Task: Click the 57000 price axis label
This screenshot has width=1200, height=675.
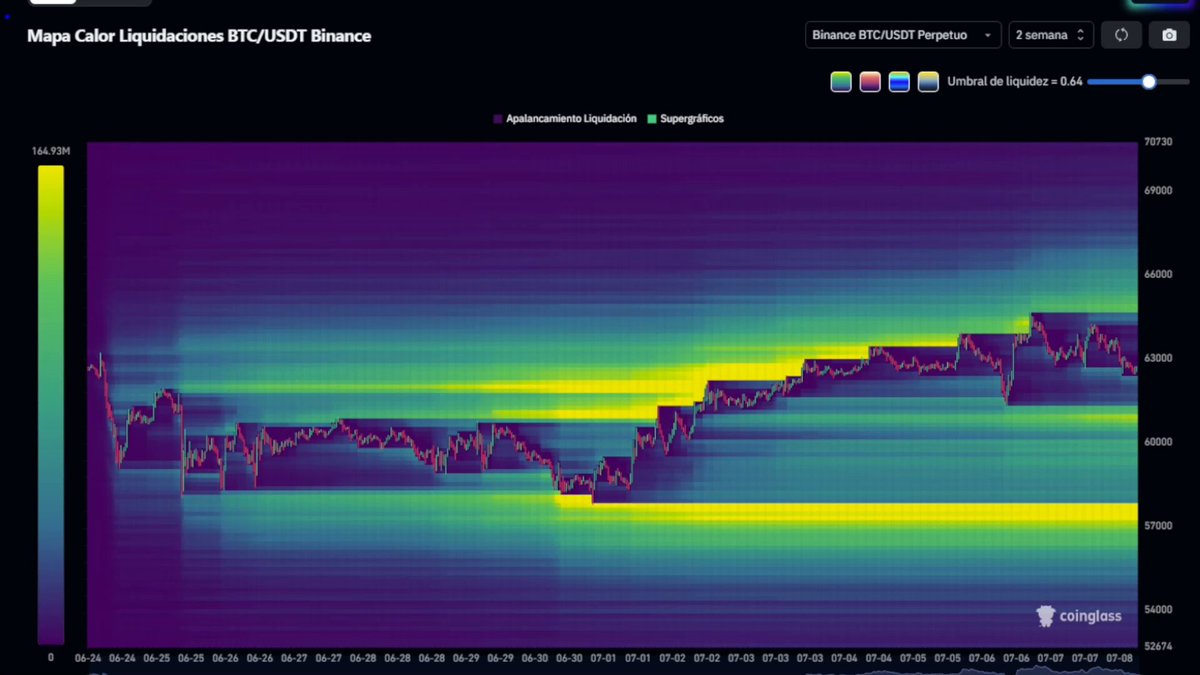Action: coord(1158,525)
